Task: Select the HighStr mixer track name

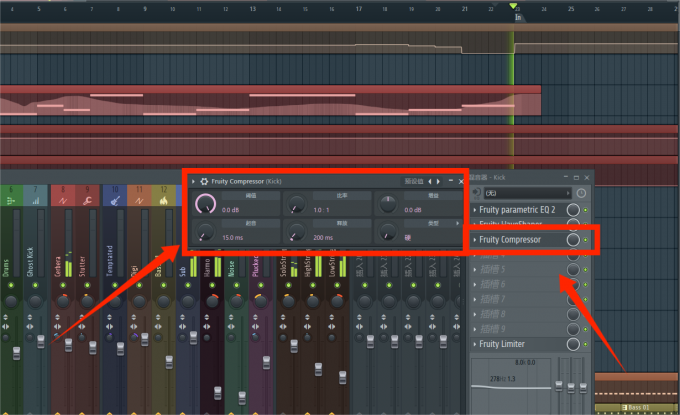Action: (307, 265)
